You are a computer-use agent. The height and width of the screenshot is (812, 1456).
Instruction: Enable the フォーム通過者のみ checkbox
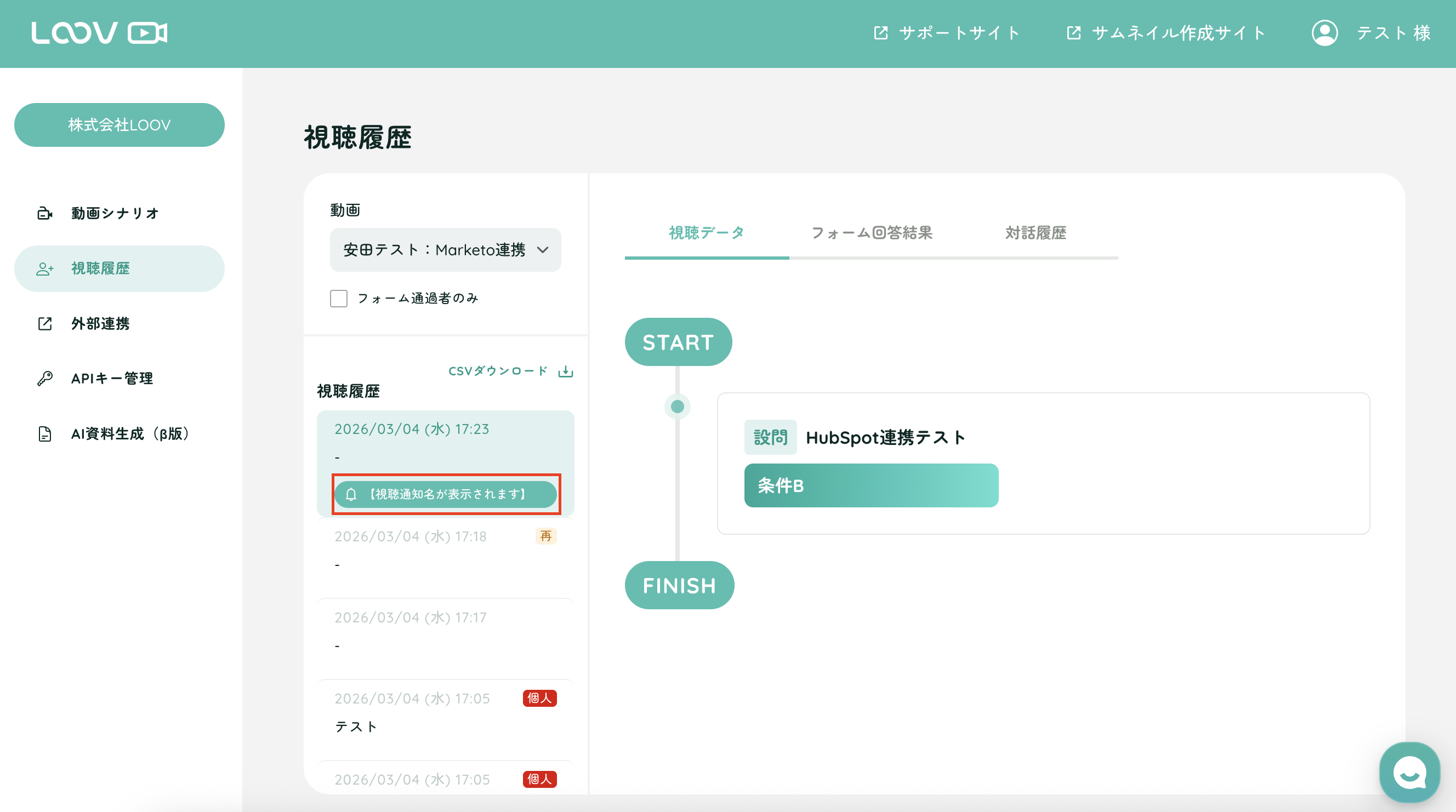tap(339, 299)
